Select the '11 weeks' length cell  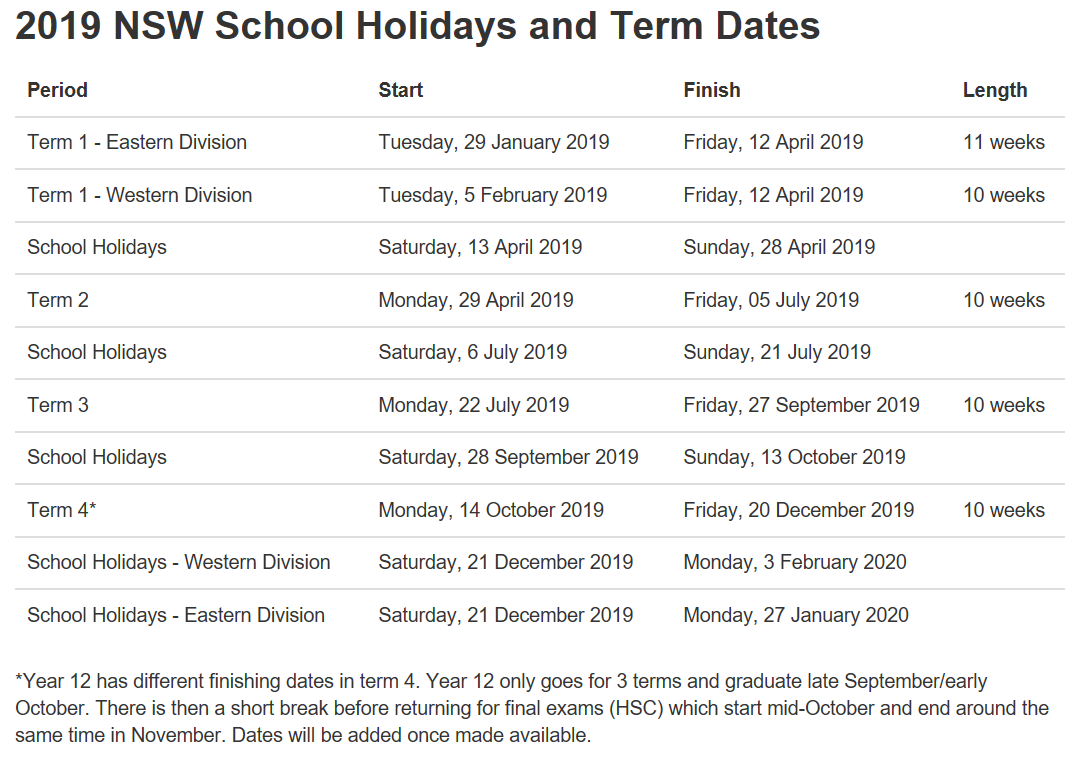(x=1004, y=142)
